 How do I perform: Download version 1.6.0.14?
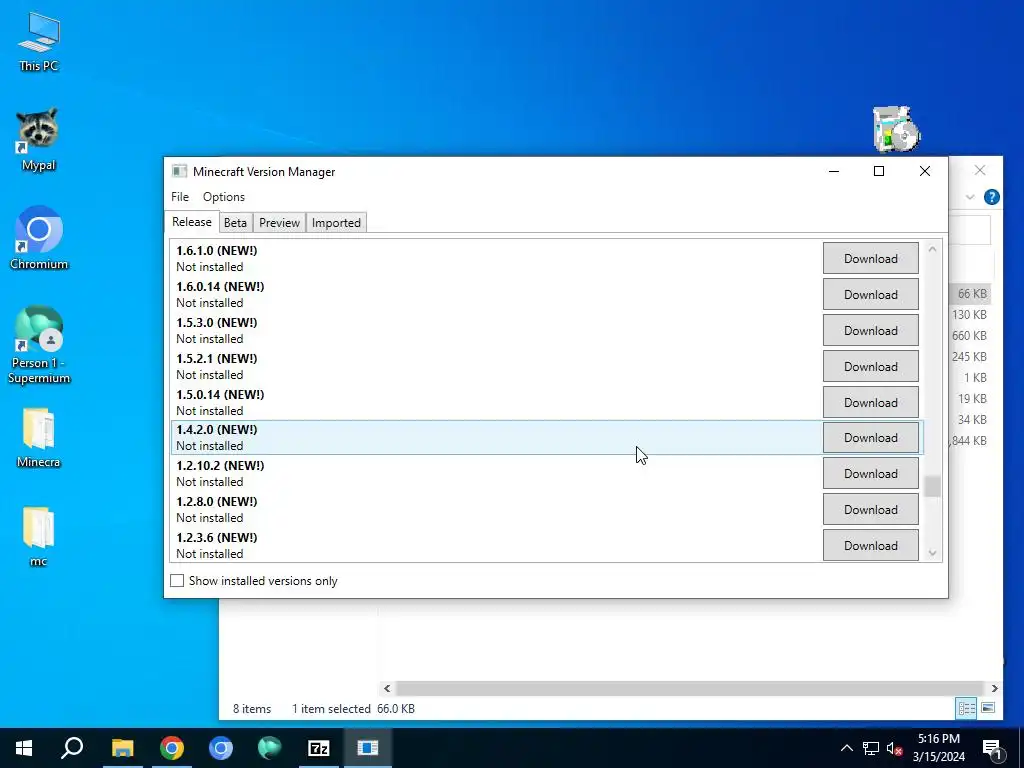point(871,295)
